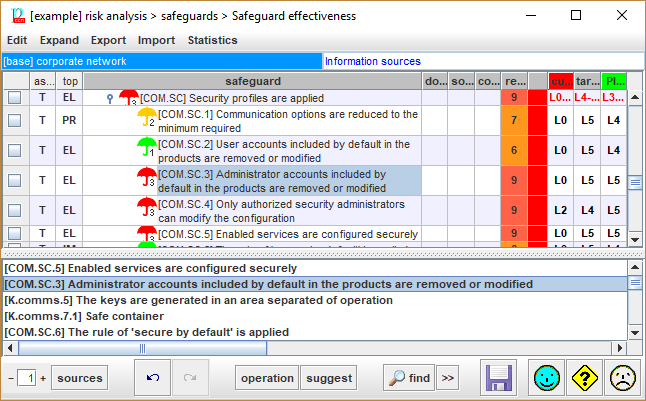Viewport: 646px width, 401px height.
Task: Click the save floppy disk icon
Action: tap(499, 378)
